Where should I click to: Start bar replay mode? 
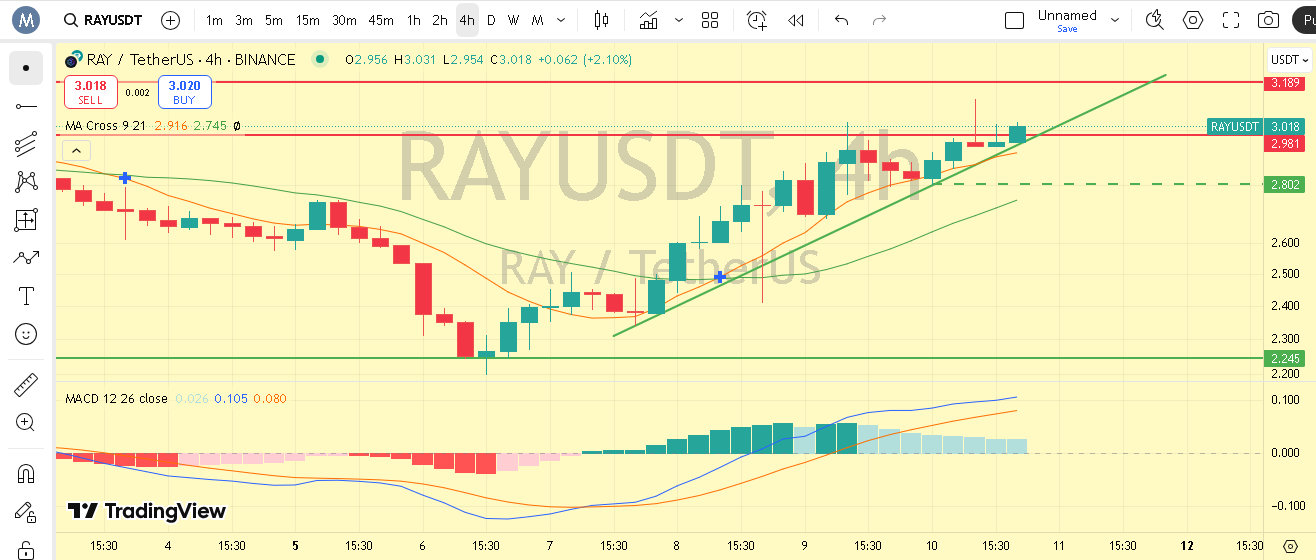796,20
